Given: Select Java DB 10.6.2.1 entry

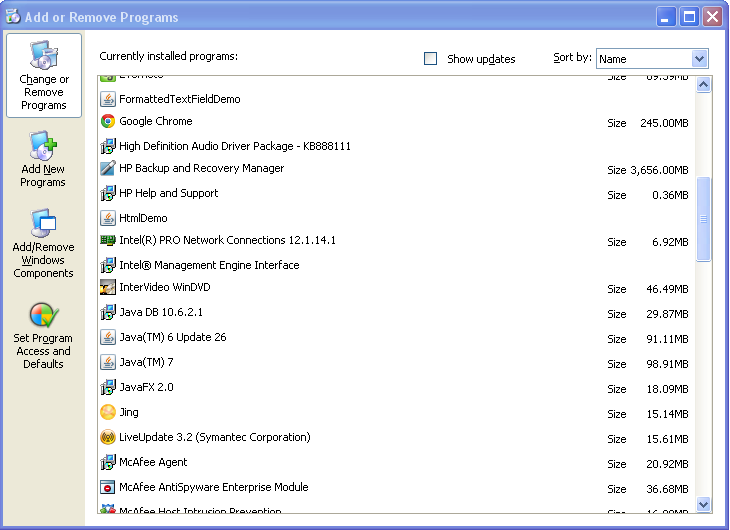Looking at the screenshot, I should point(161,313).
